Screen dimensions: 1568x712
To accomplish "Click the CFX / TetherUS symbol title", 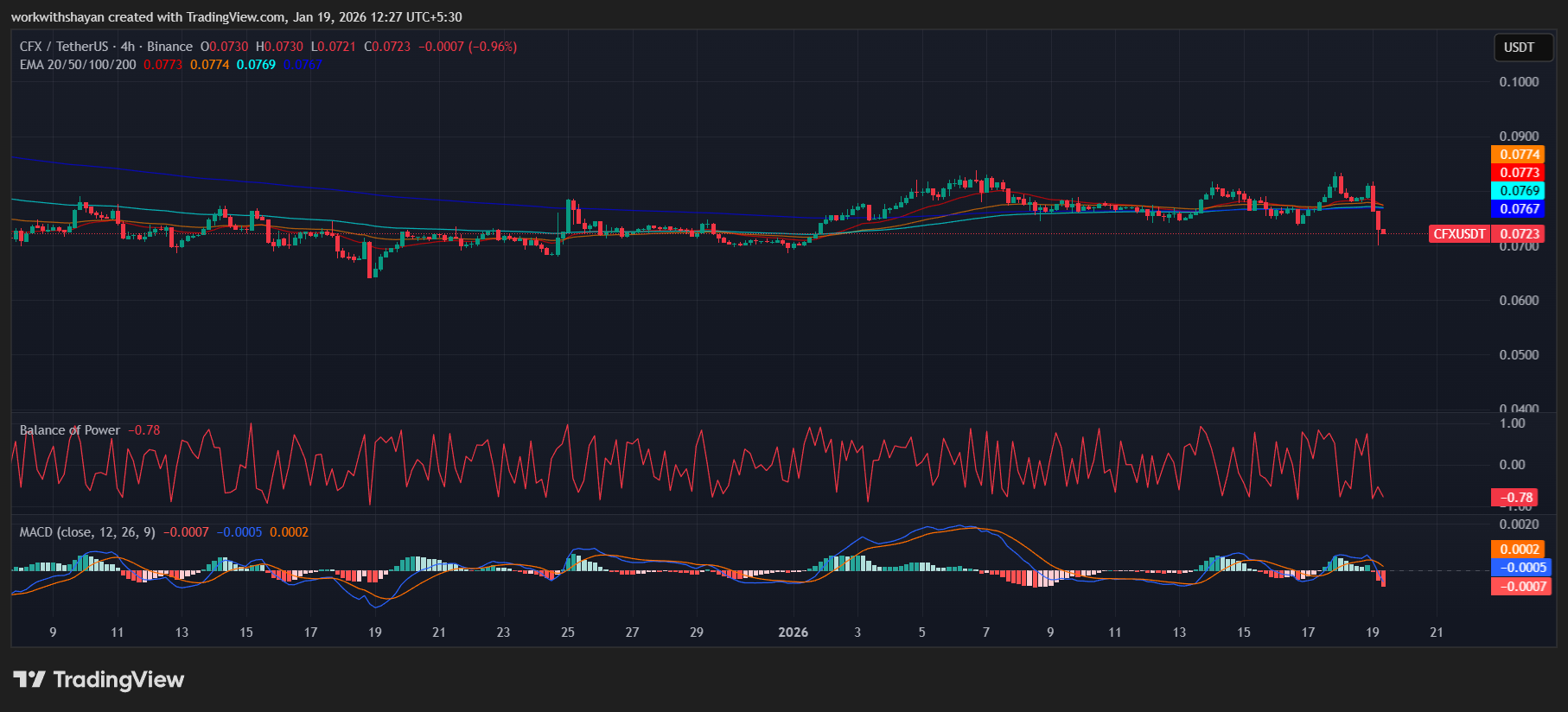I will [x=63, y=47].
